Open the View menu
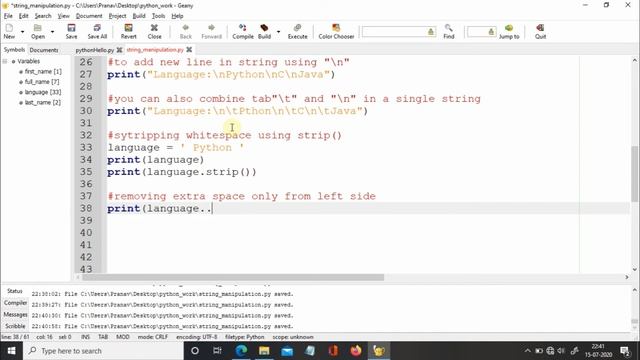This screenshot has height=360, width=640. (63, 16)
